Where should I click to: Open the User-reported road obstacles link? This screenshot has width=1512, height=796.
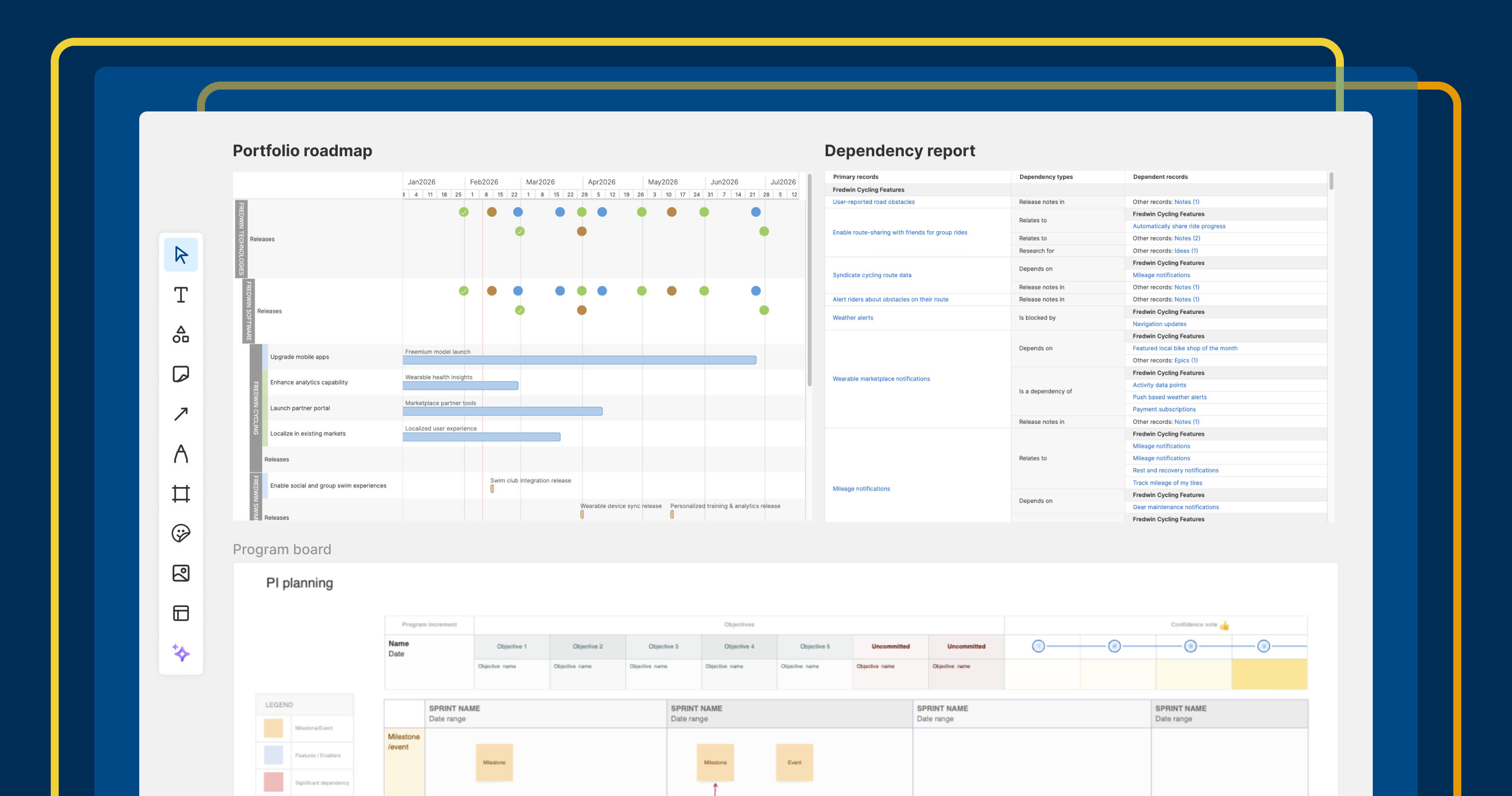pos(873,201)
